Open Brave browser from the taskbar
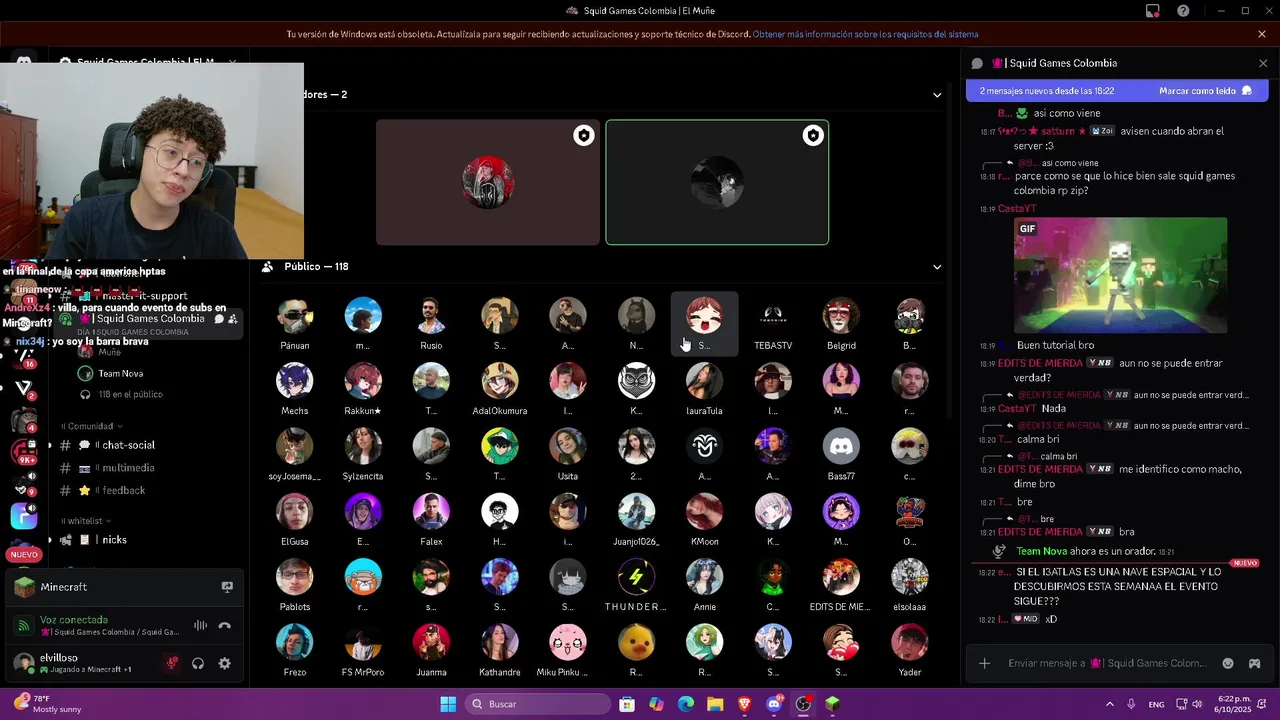The width and height of the screenshot is (1280, 720). coord(744,704)
